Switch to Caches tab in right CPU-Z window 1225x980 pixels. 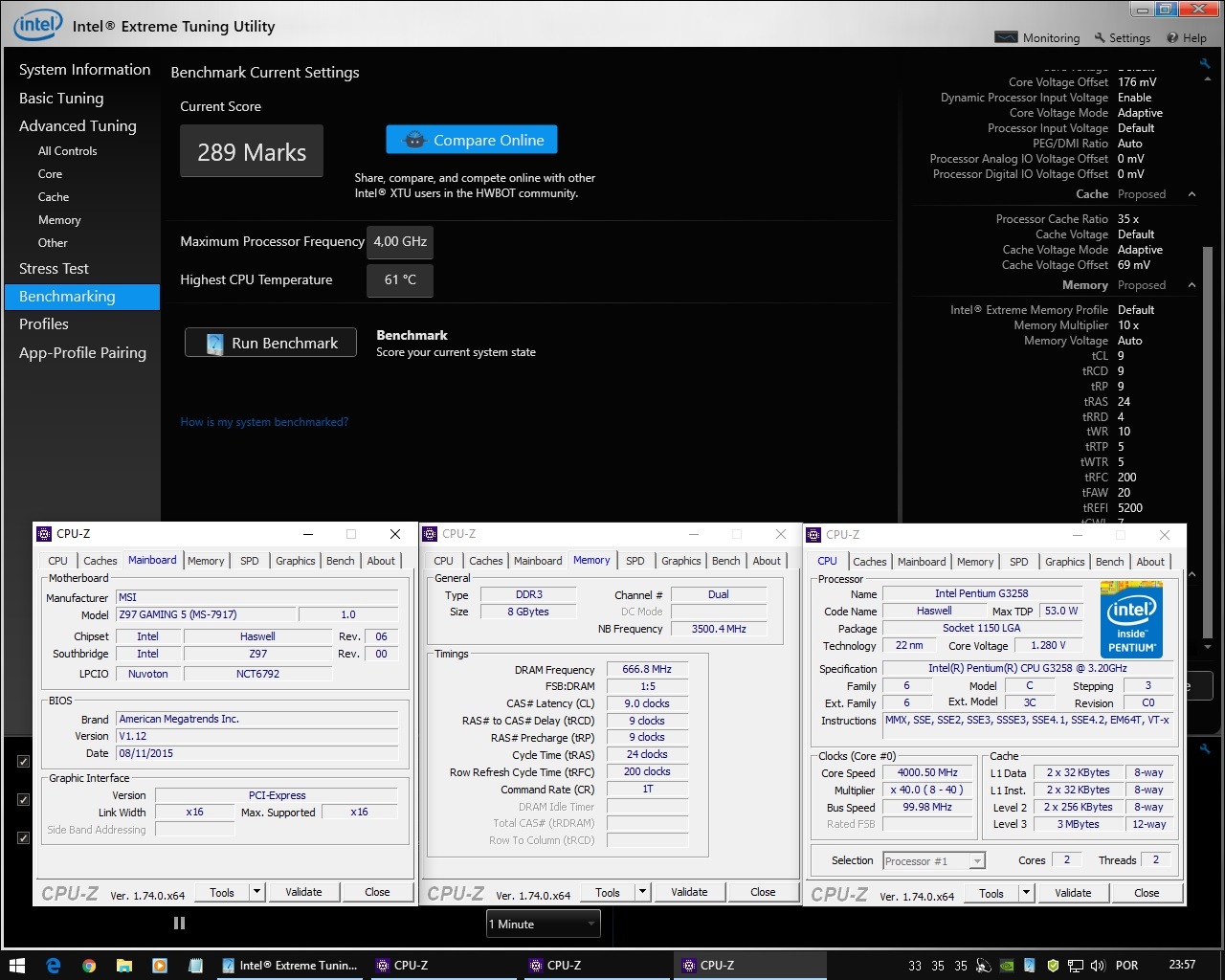pyautogui.click(x=870, y=562)
